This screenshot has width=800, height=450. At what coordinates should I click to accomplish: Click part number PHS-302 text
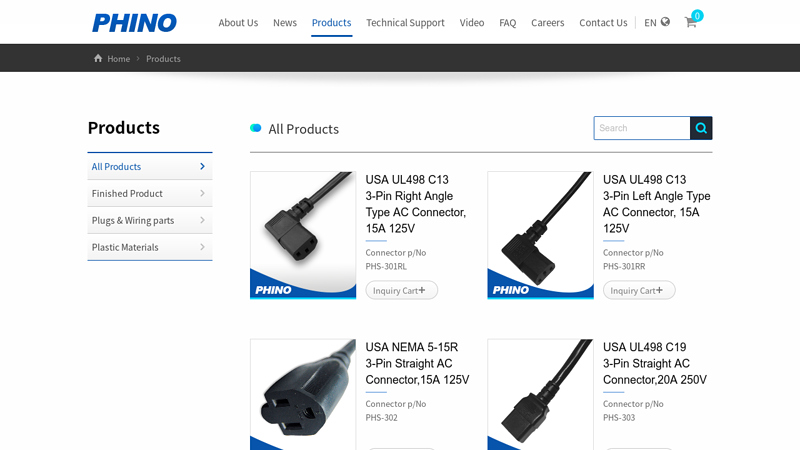click(x=381, y=417)
